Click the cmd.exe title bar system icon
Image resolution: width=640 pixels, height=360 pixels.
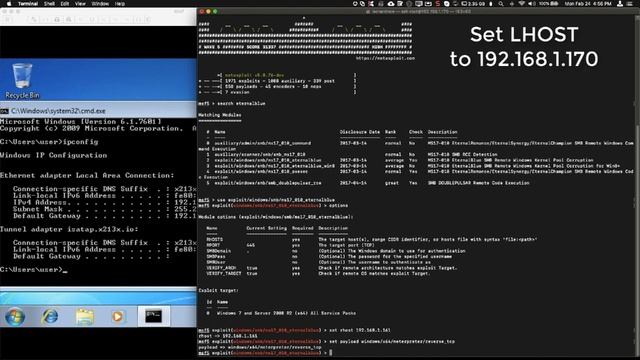coord(4,111)
